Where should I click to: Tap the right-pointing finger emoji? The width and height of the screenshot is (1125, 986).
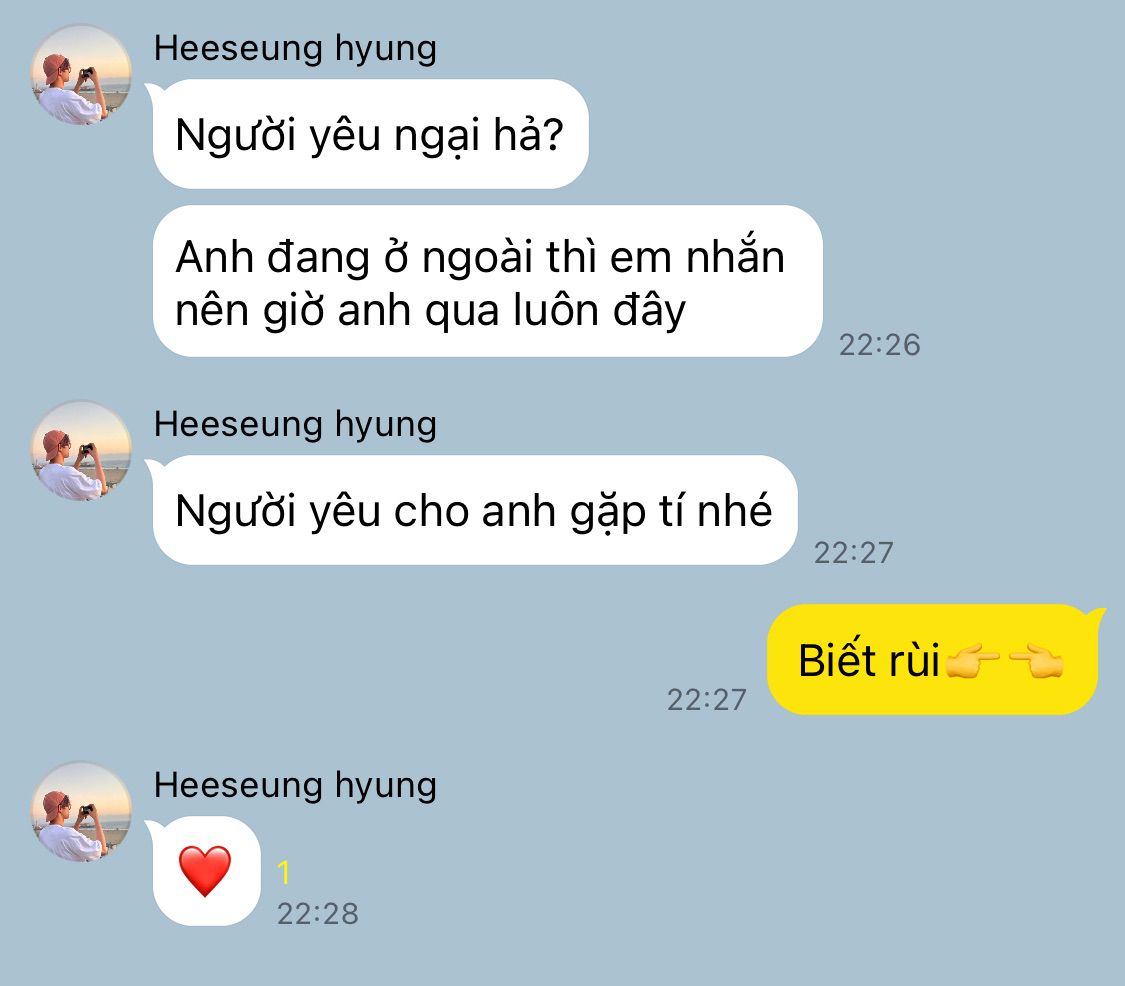(x=972, y=661)
